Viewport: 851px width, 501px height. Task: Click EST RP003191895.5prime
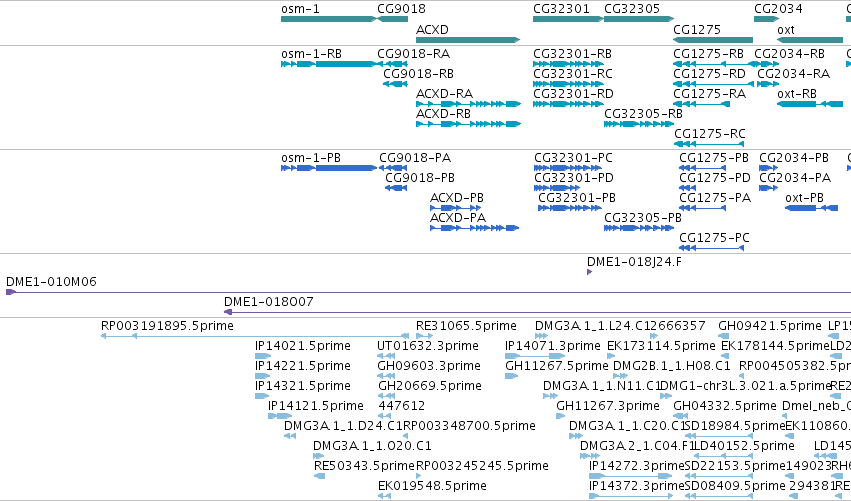pyautogui.click(x=255, y=336)
